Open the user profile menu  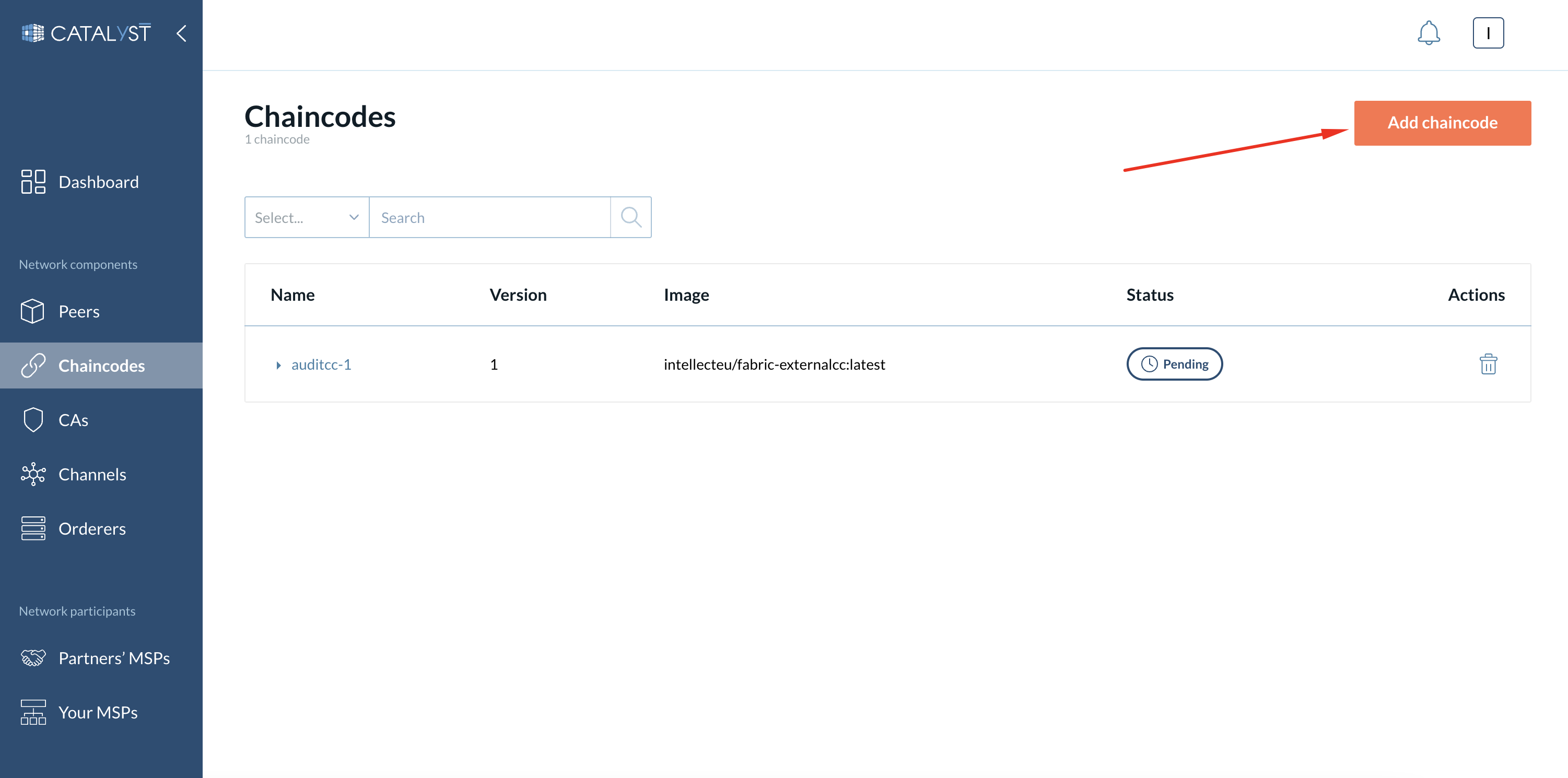pyautogui.click(x=1488, y=33)
